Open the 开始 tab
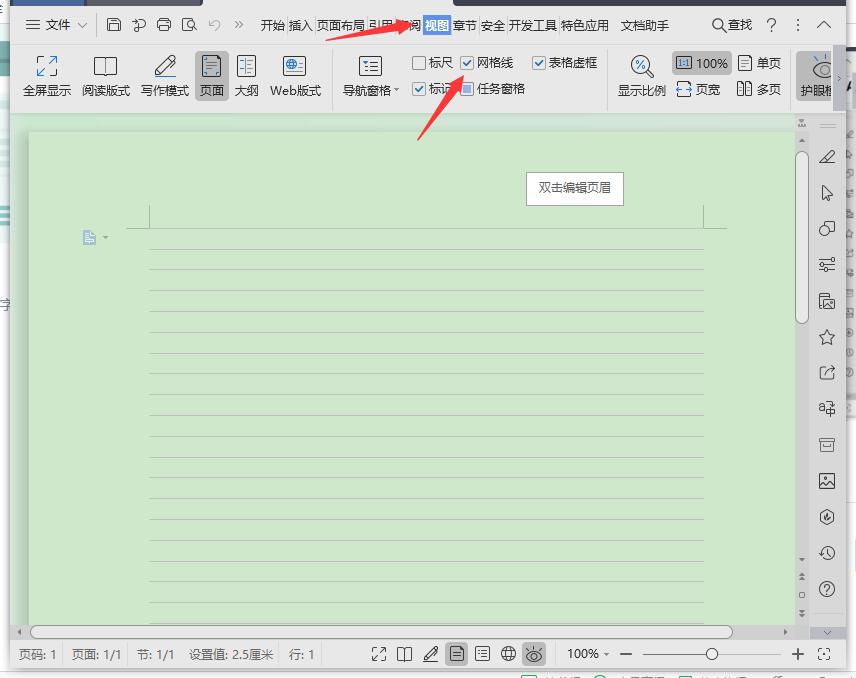The height and width of the screenshot is (678, 856). 272,26
